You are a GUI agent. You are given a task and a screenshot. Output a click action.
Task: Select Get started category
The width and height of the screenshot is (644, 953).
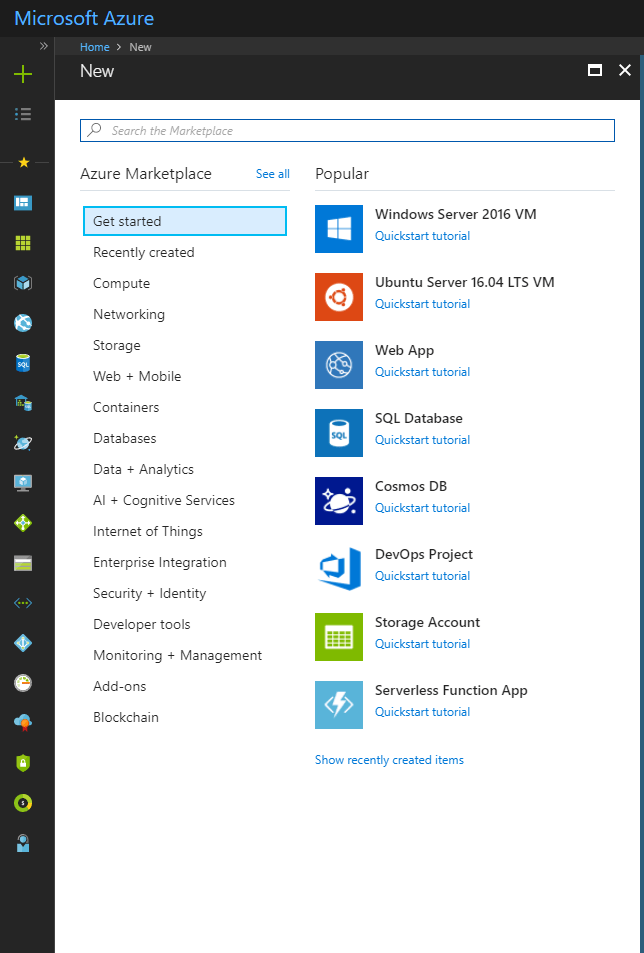(x=185, y=221)
